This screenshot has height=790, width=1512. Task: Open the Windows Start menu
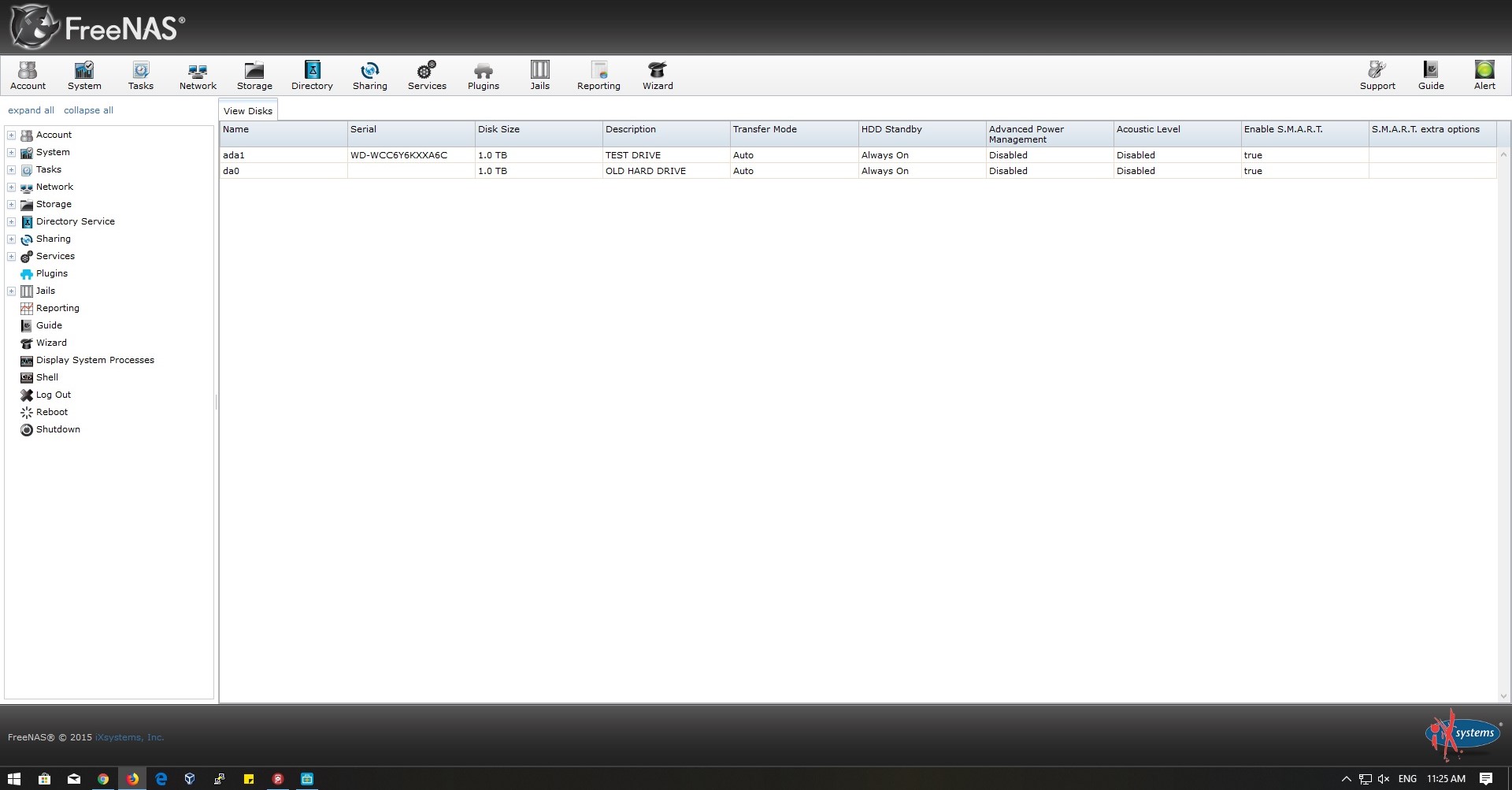[x=14, y=779]
